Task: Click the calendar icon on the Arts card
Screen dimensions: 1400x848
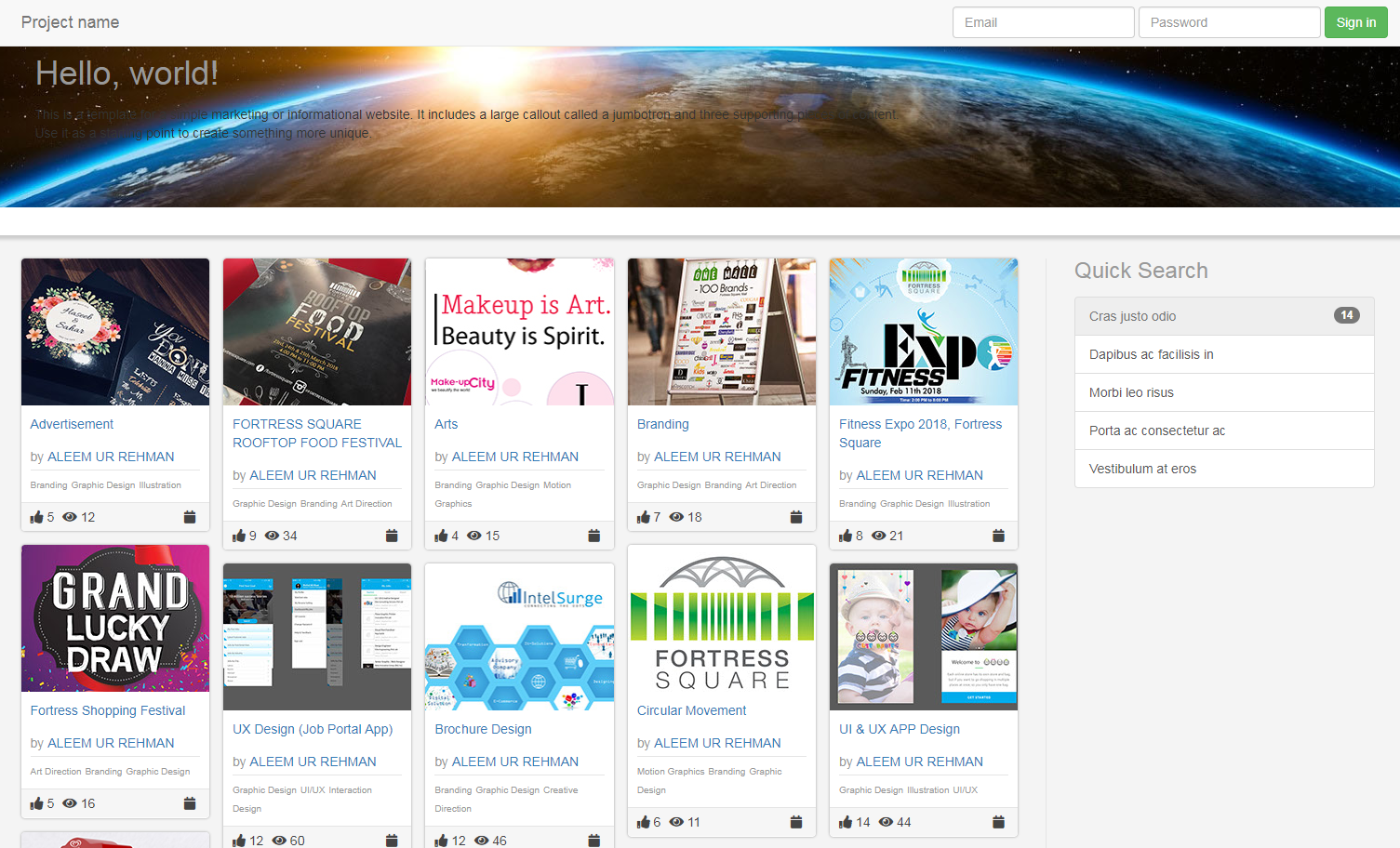Action: coord(593,536)
